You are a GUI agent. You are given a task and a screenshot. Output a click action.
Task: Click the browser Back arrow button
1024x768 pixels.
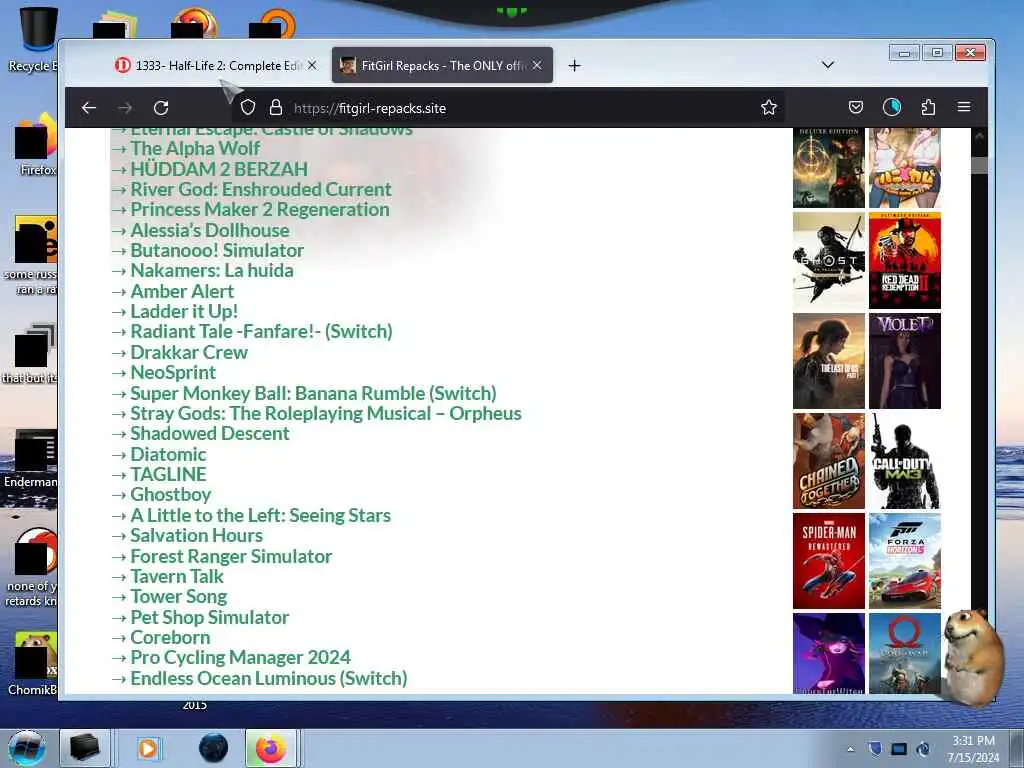(x=89, y=108)
